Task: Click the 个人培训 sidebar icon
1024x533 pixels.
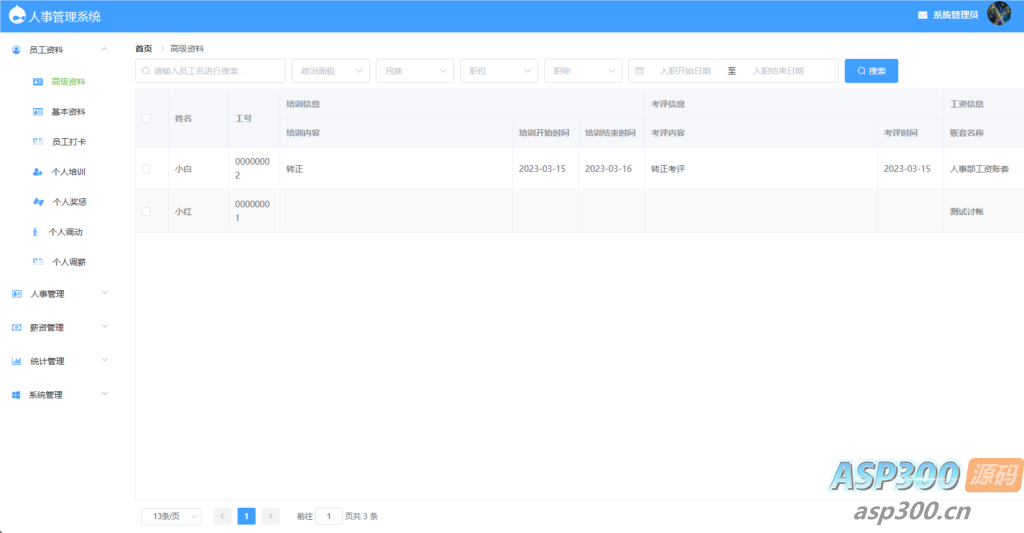Action: (38, 172)
